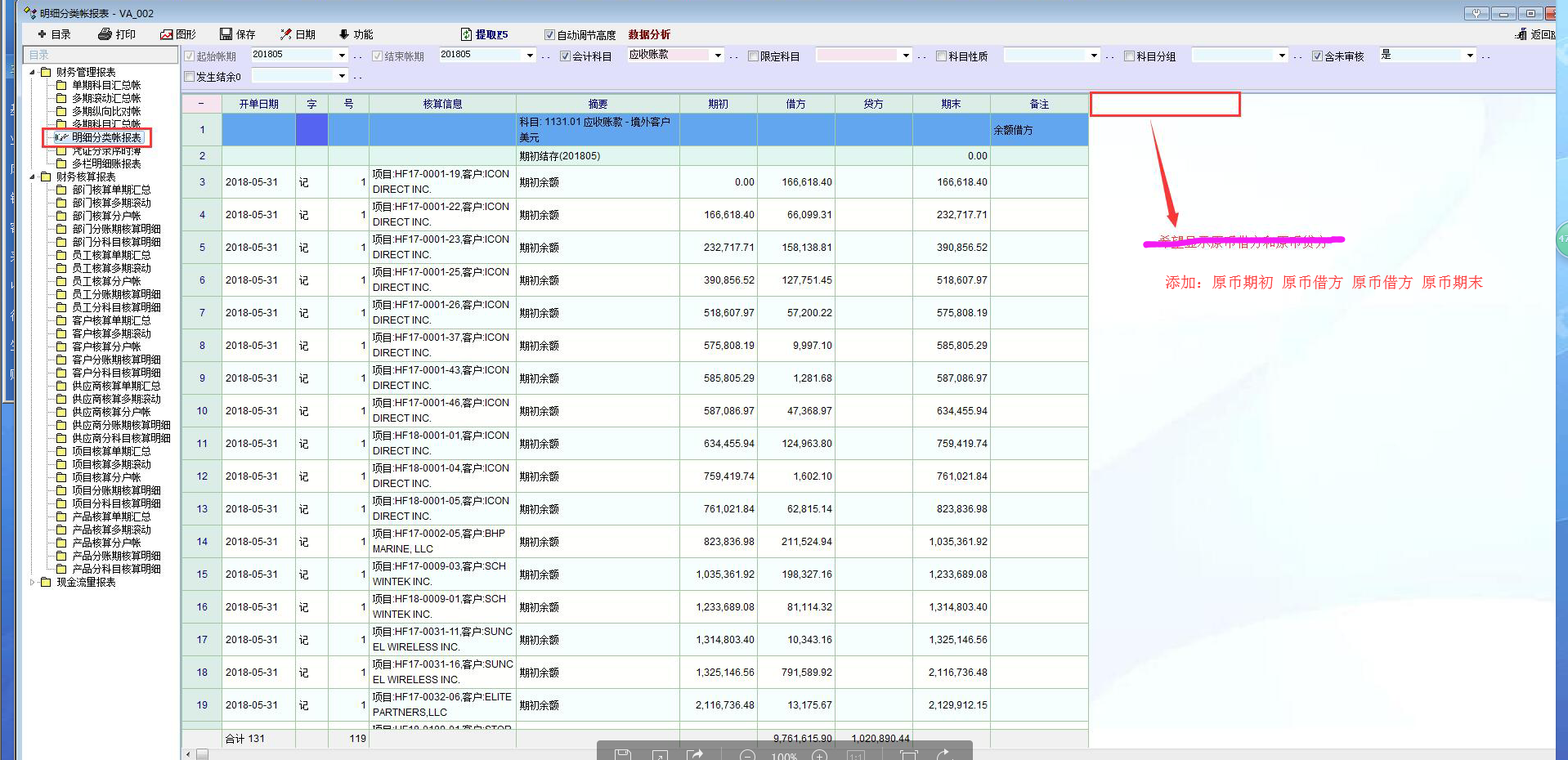Toggle the 自动调节高度 checkbox

pos(549,35)
